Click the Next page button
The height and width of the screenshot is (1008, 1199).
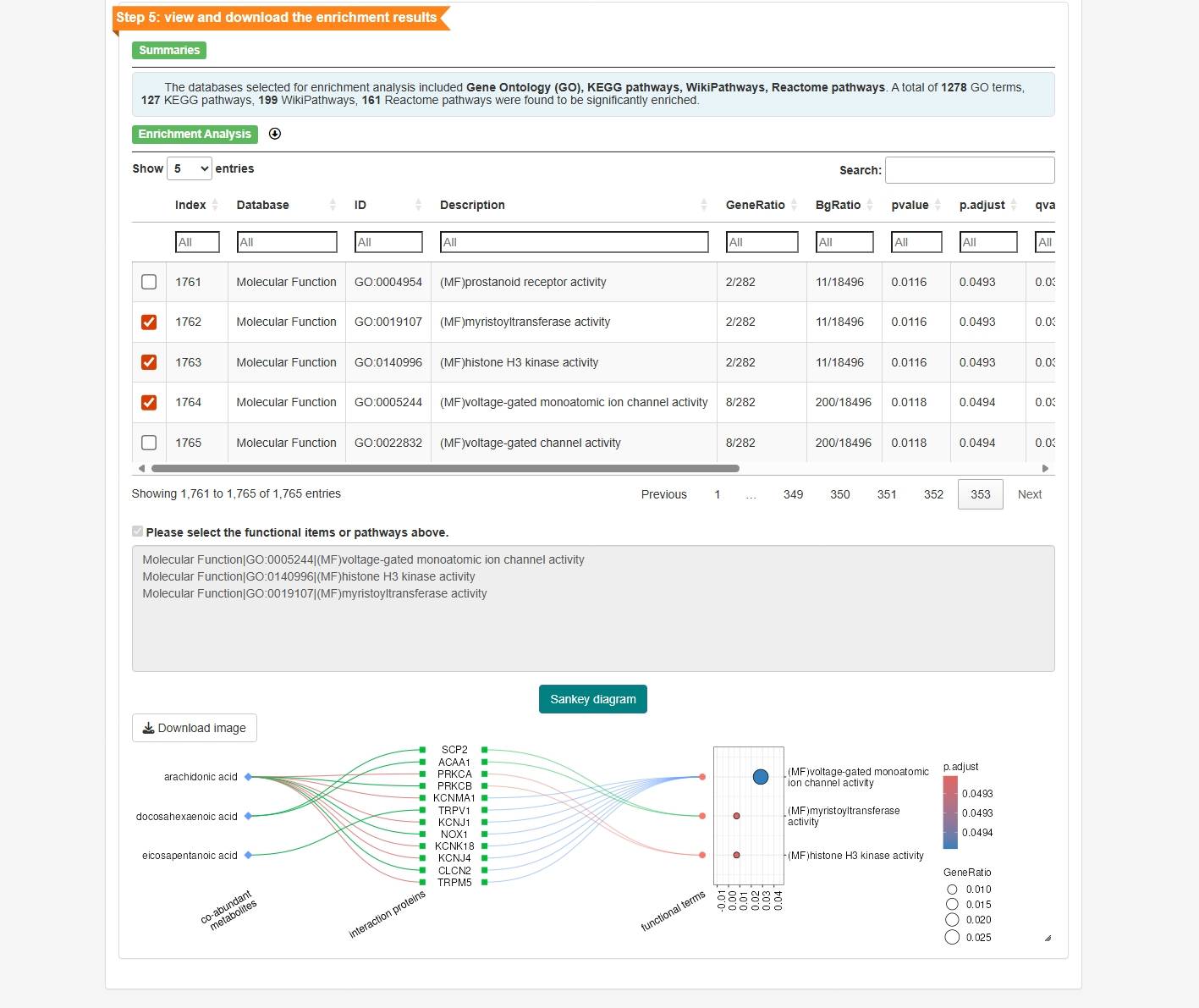(x=1030, y=494)
